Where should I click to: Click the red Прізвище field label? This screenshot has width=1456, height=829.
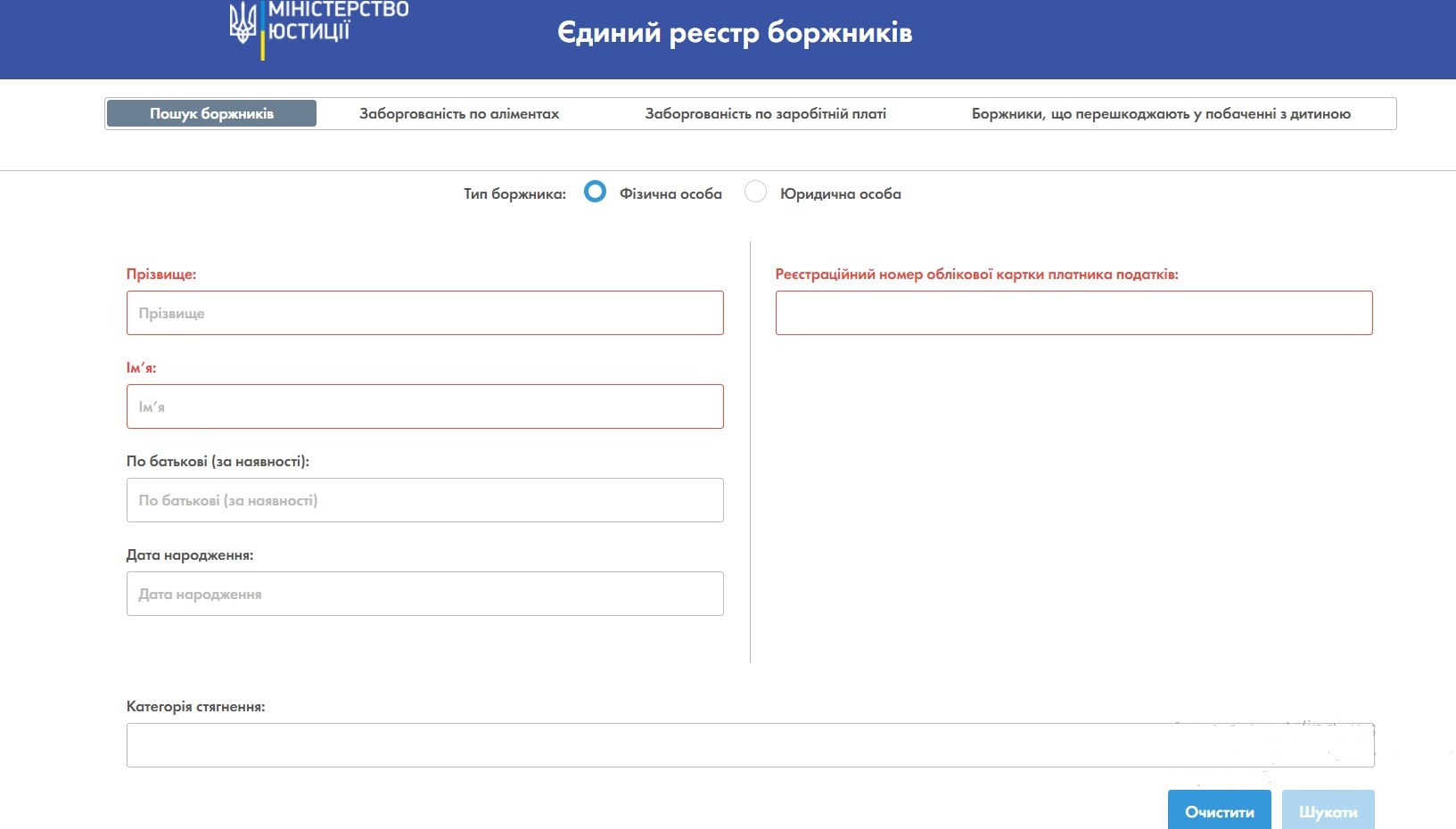[161, 275]
